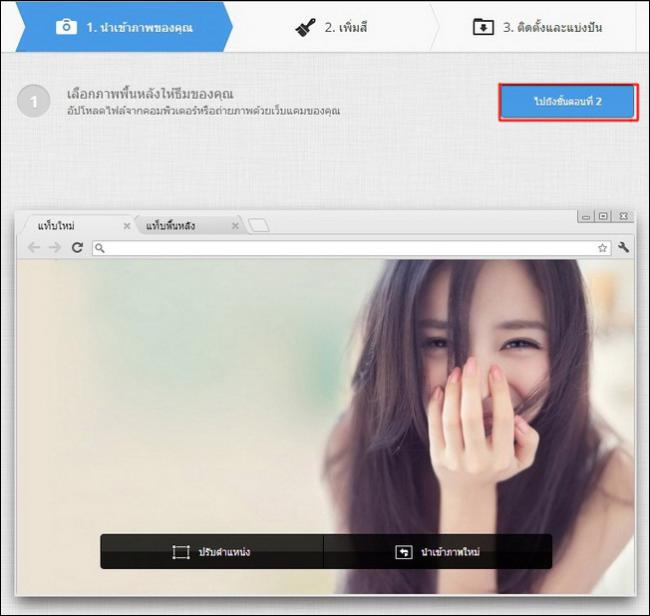Select the แท็บใหม่ preview tab
Image resolution: width=650 pixels, height=616 pixels.
(78, 226)
